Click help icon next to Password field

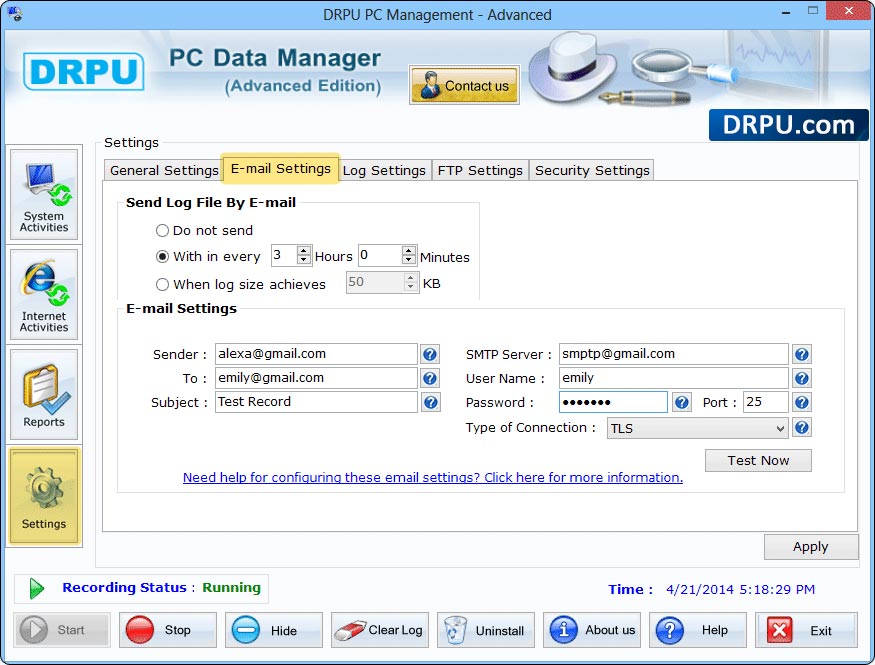coord(681,402)
